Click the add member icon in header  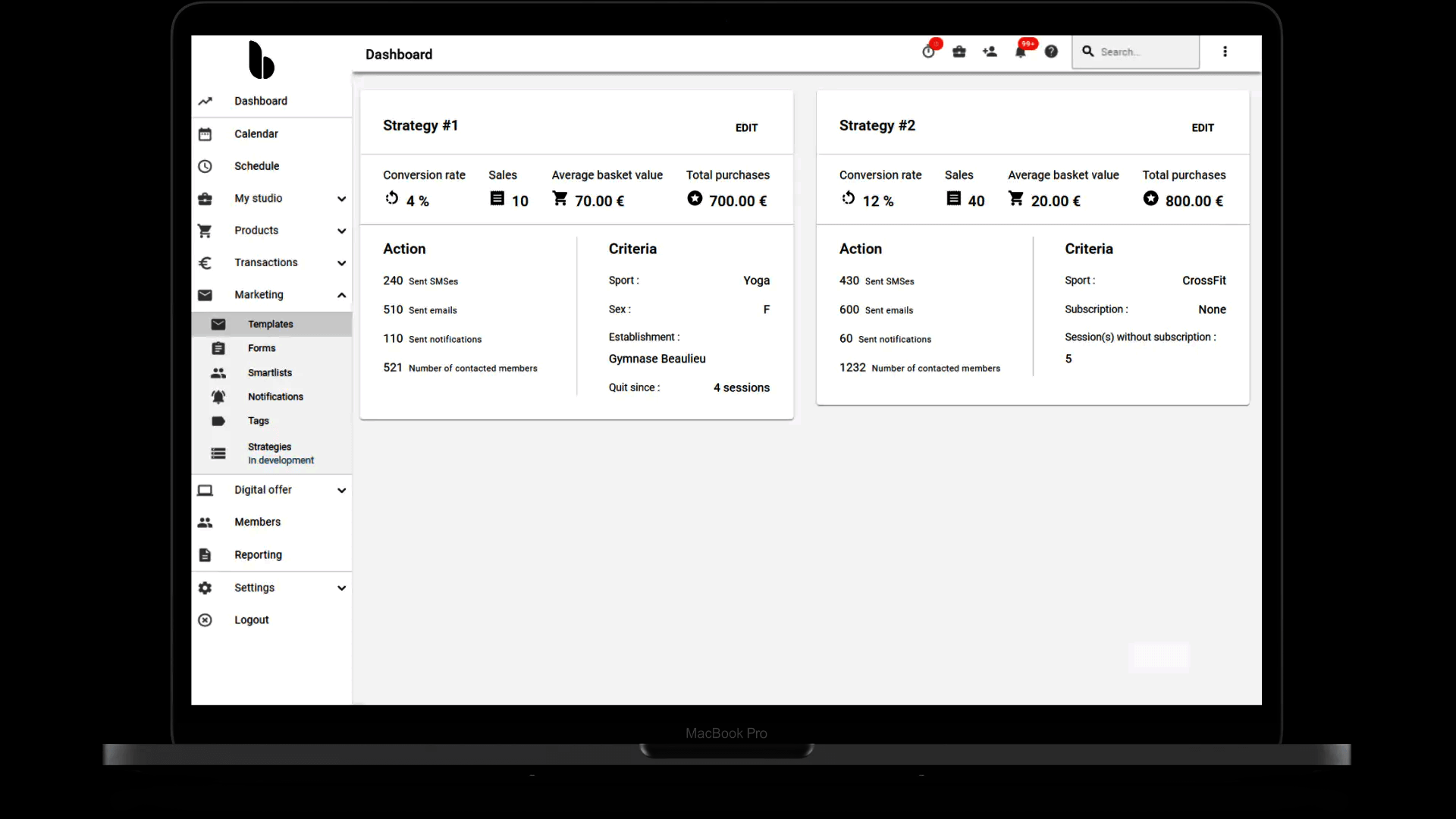[x=990, y=52]
